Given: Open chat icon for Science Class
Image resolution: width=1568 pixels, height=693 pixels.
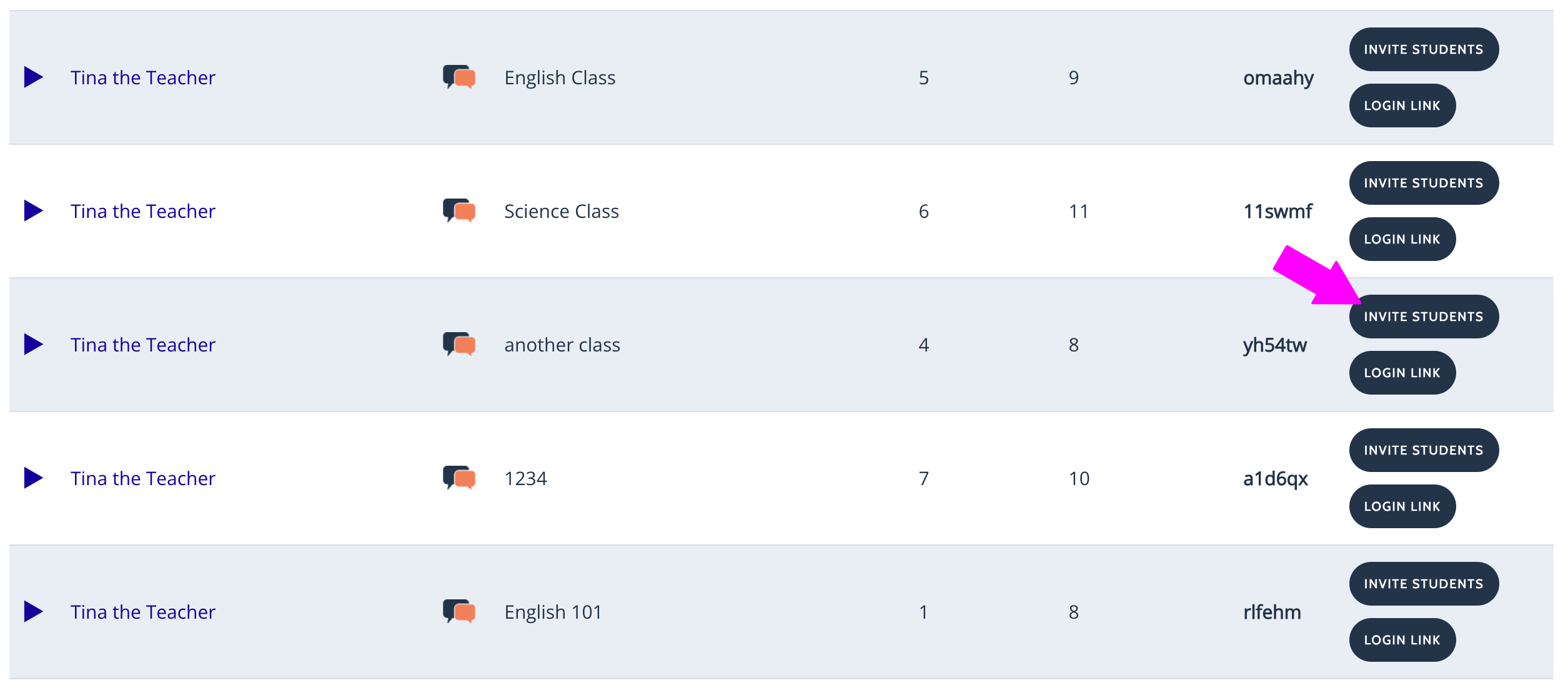Looking at the screenshot, I should point(459,211).
